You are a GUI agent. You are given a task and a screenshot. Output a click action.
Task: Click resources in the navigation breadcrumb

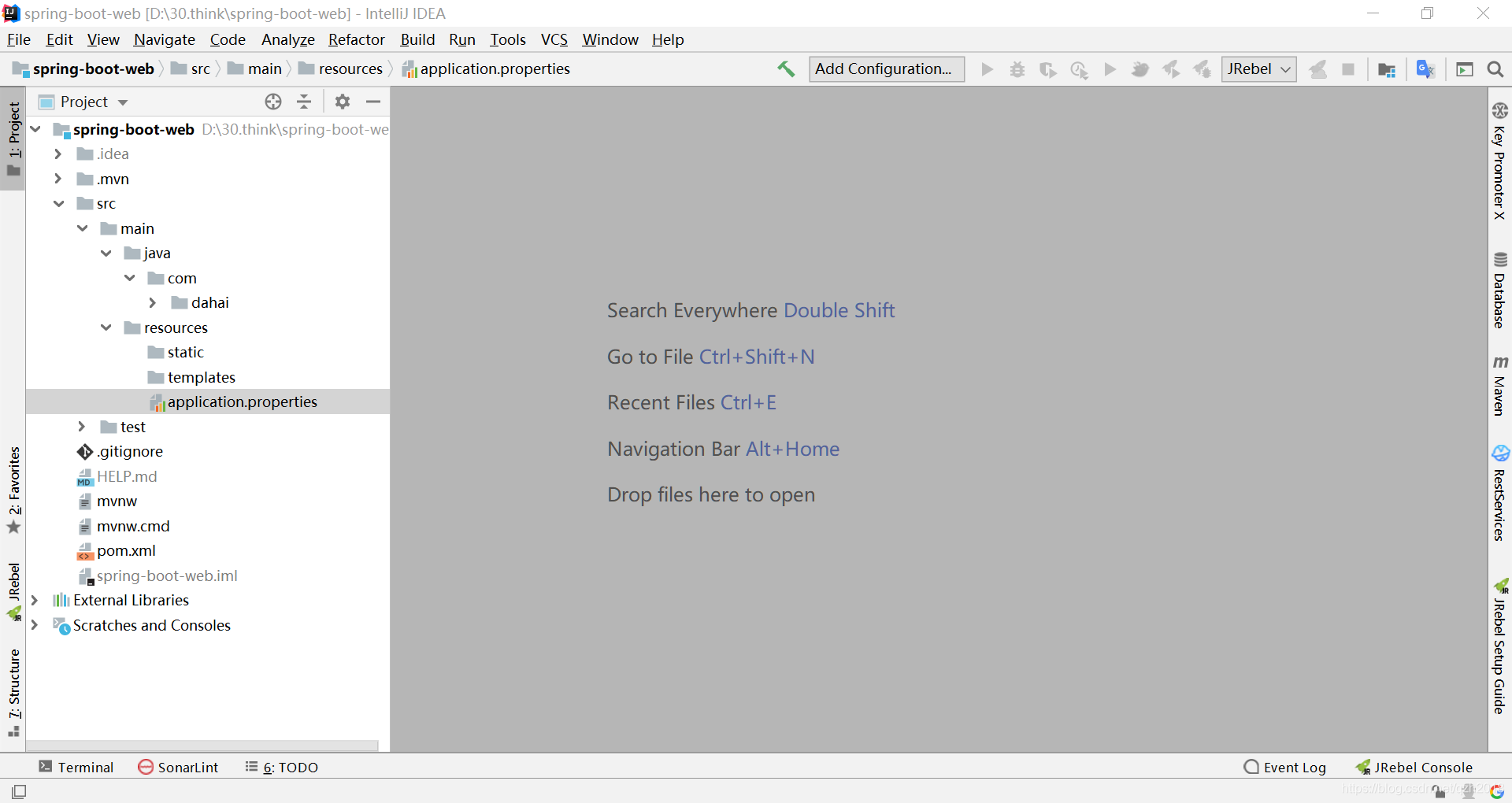(x=350, y=69)
